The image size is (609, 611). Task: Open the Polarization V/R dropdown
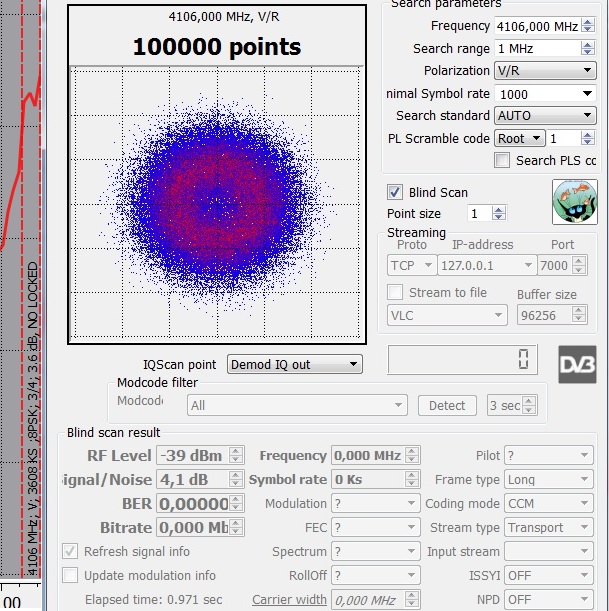tap(545, 71)
